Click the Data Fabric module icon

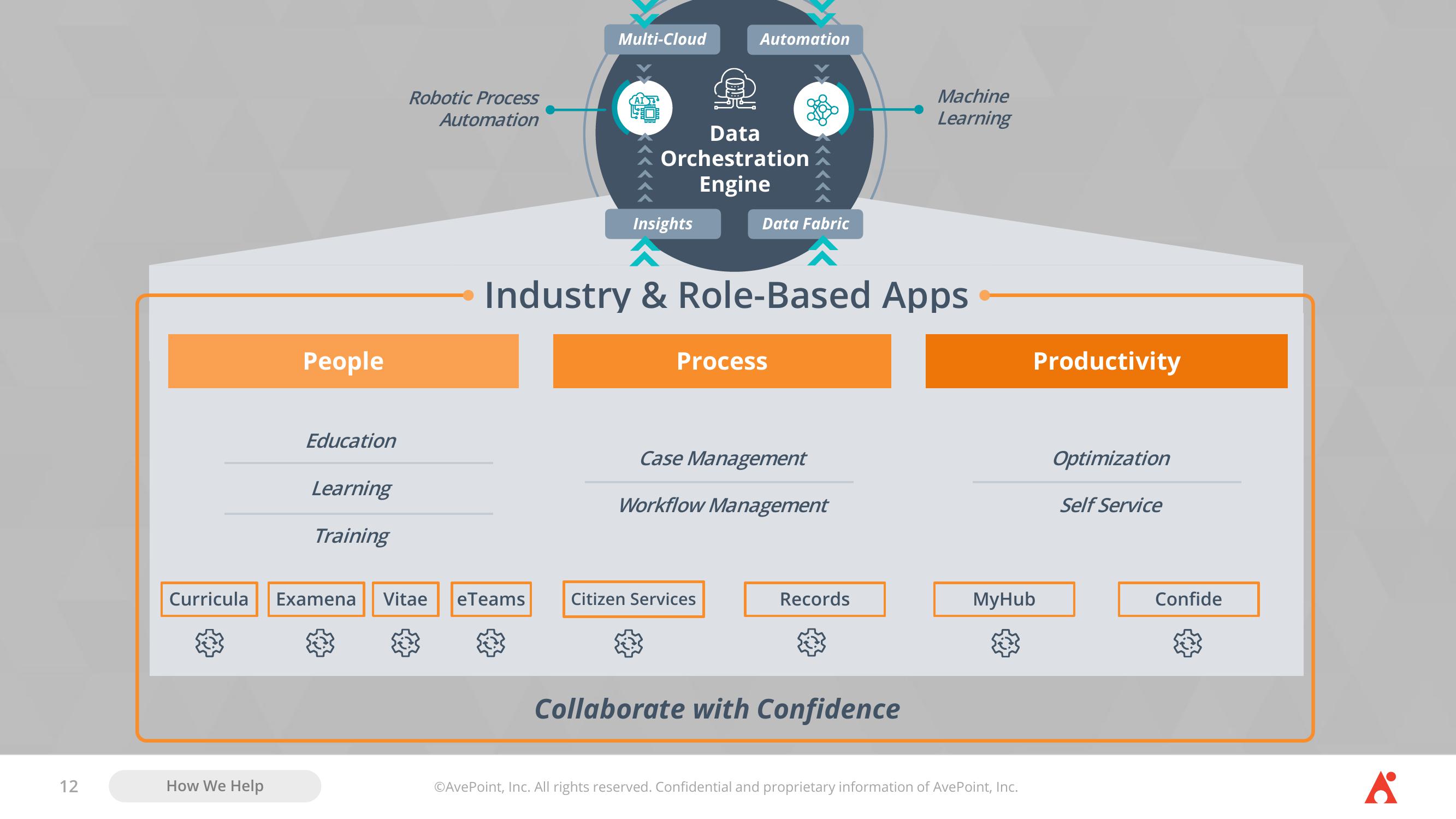tap(805, 222)
